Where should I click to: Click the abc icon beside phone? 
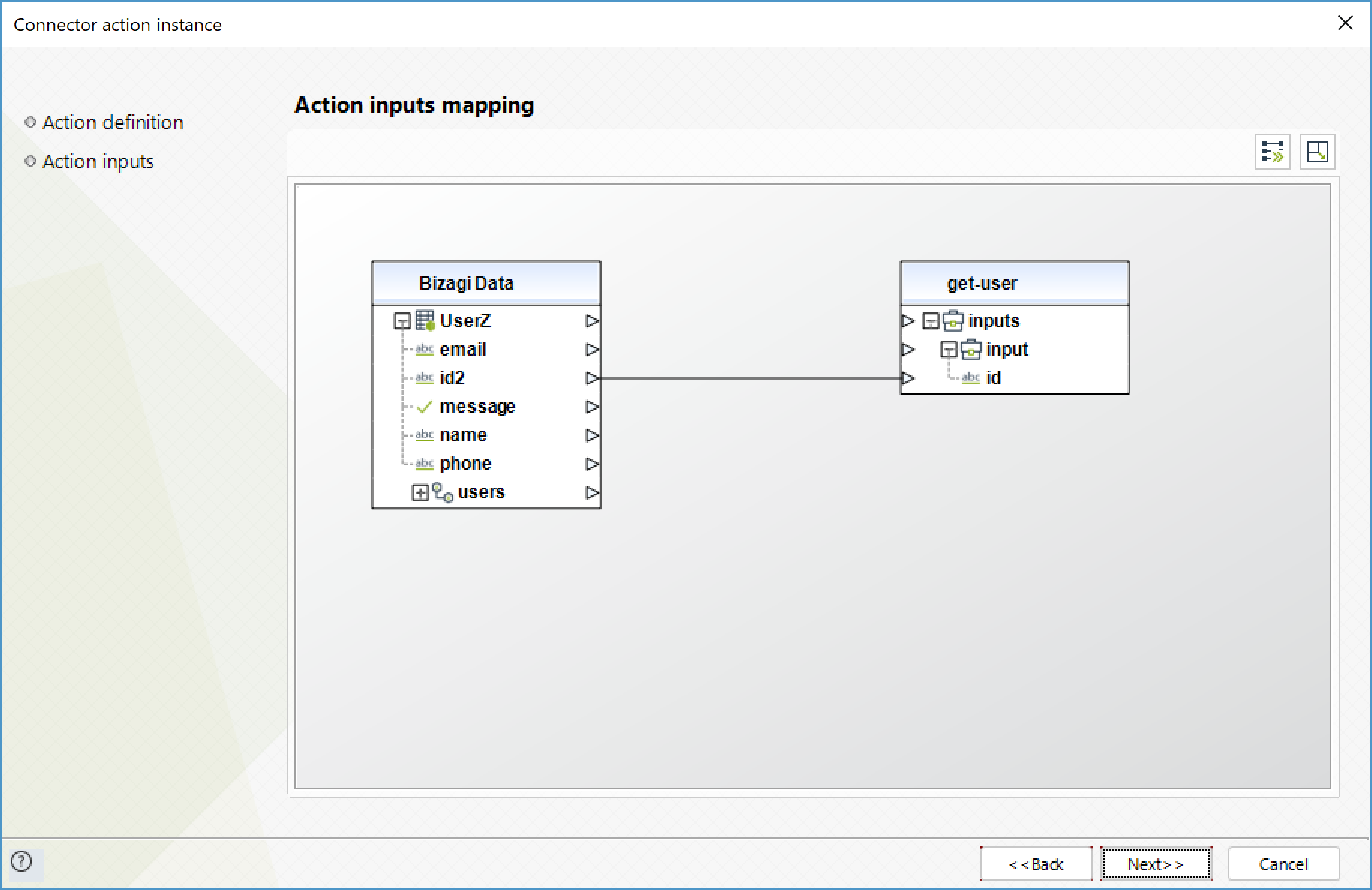[x=425, y=464]
